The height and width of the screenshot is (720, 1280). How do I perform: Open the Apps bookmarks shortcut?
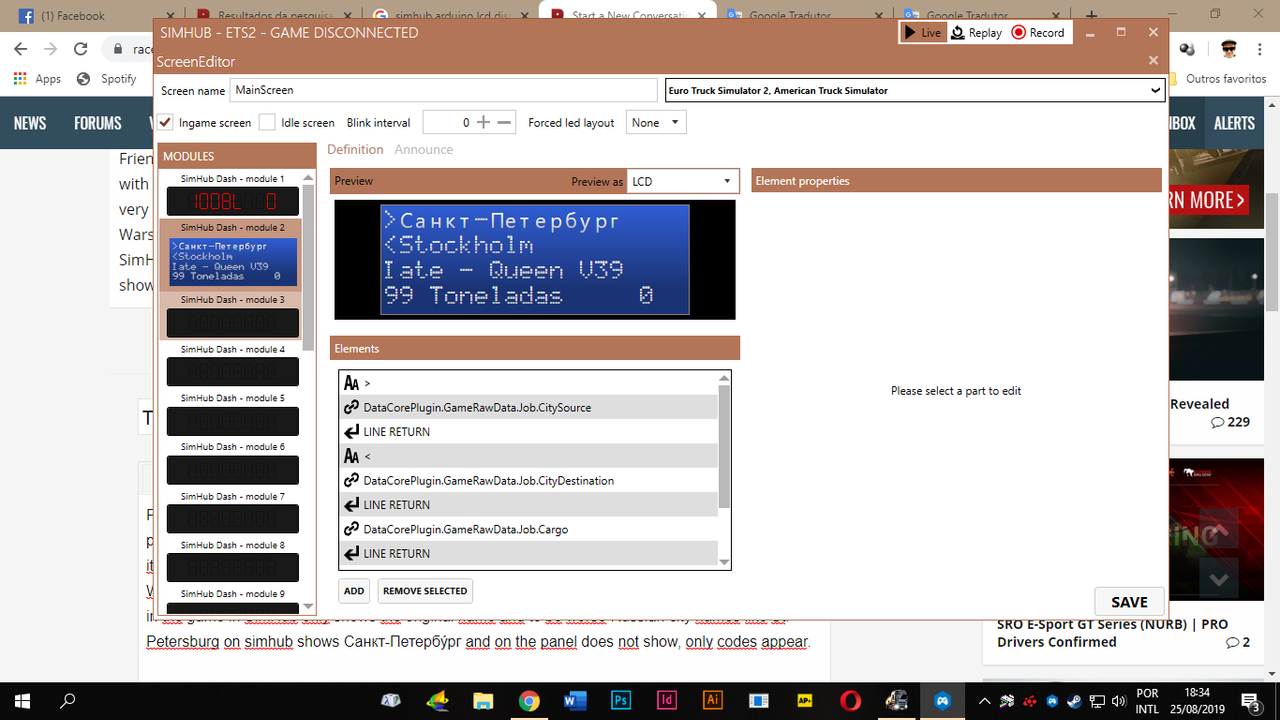[37, 79]
